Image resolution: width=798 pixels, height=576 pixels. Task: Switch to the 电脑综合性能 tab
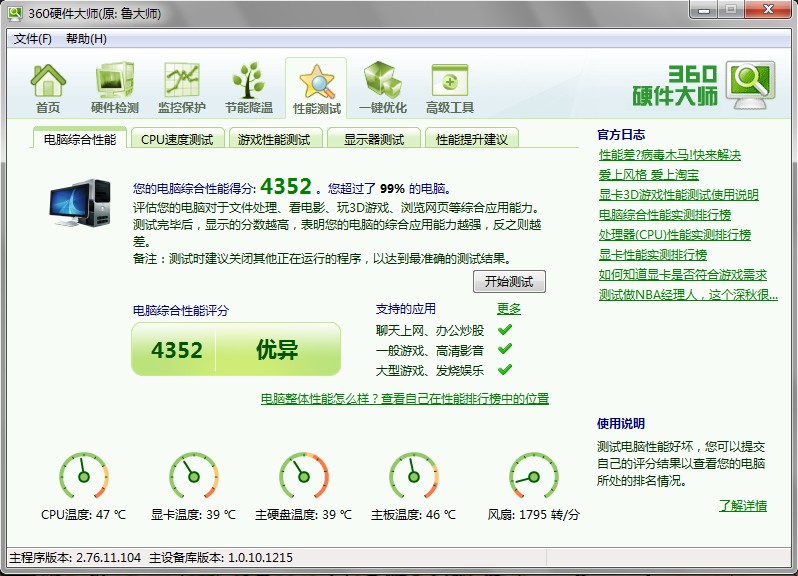pos(80,139)
